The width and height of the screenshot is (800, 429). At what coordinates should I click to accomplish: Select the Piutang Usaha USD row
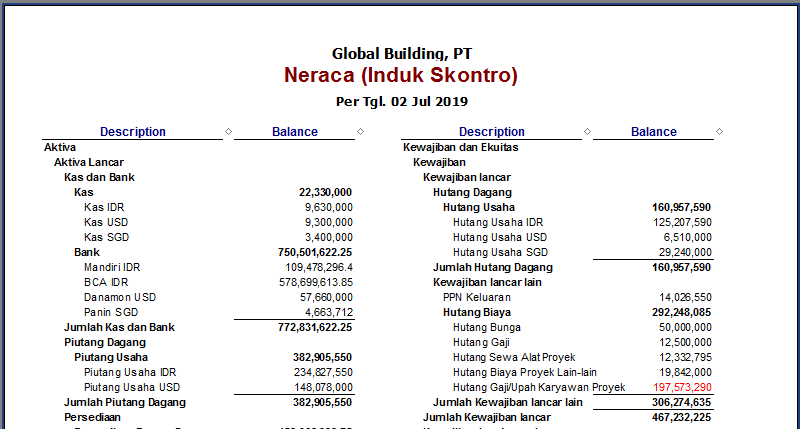click(x=130, y=387)
